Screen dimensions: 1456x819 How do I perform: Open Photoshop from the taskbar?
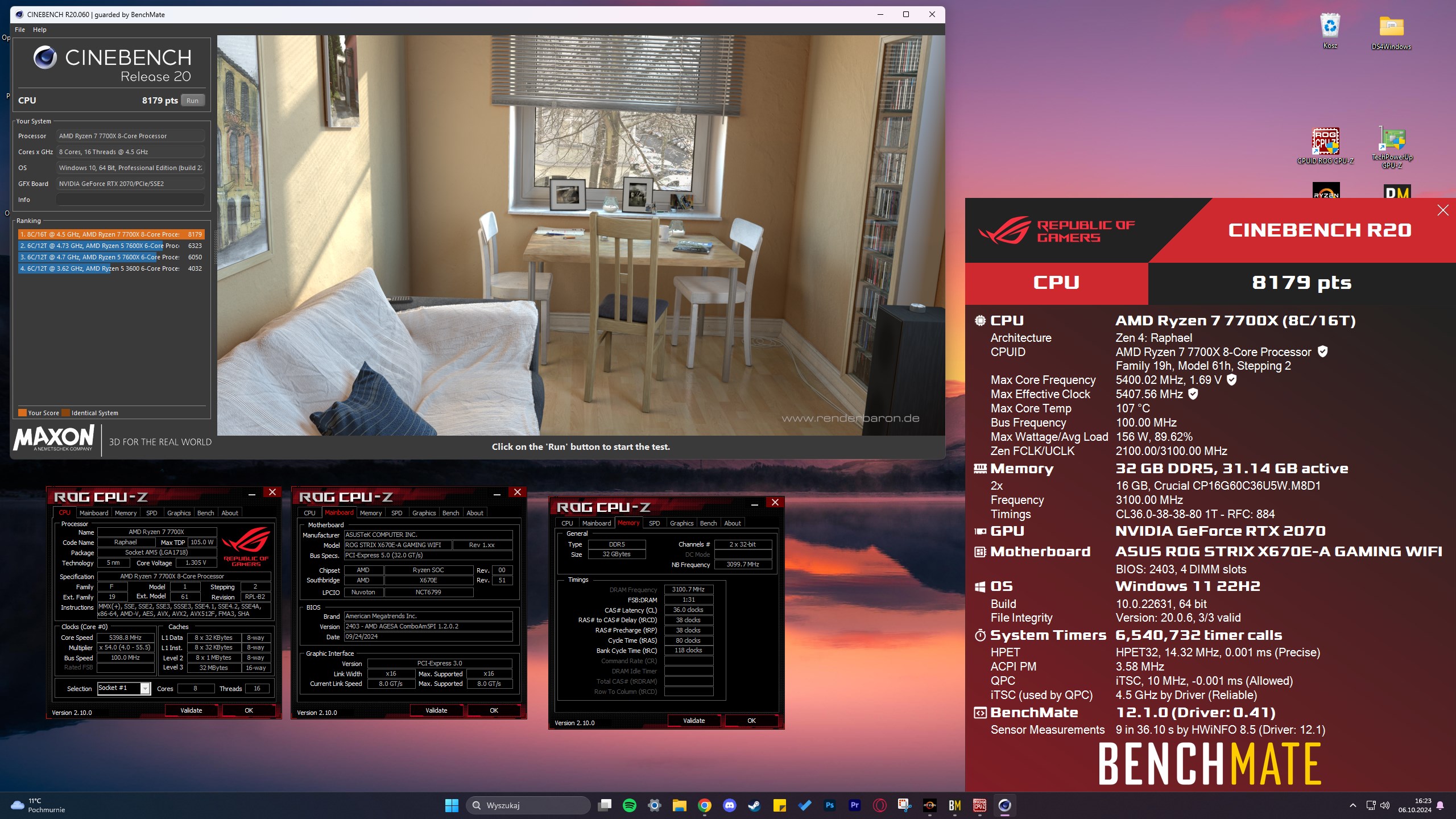pos(830,805)
